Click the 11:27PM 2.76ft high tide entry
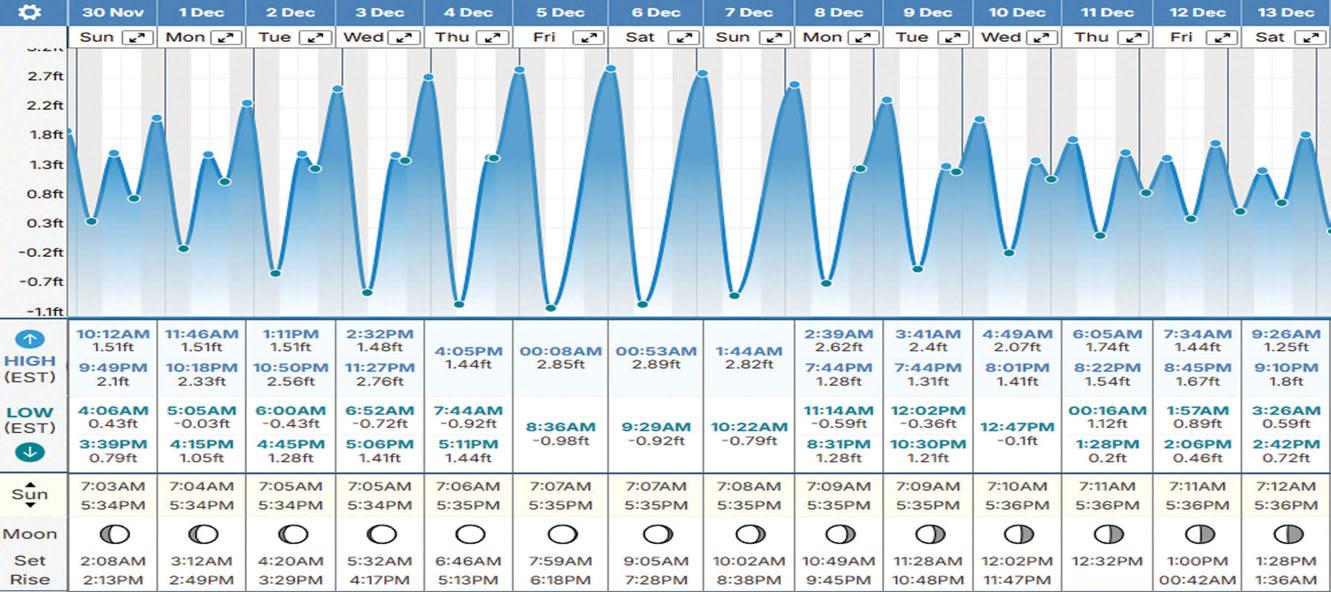This screenshot has width=1331, height=592. pyautogui.click(x=380, y=375)
